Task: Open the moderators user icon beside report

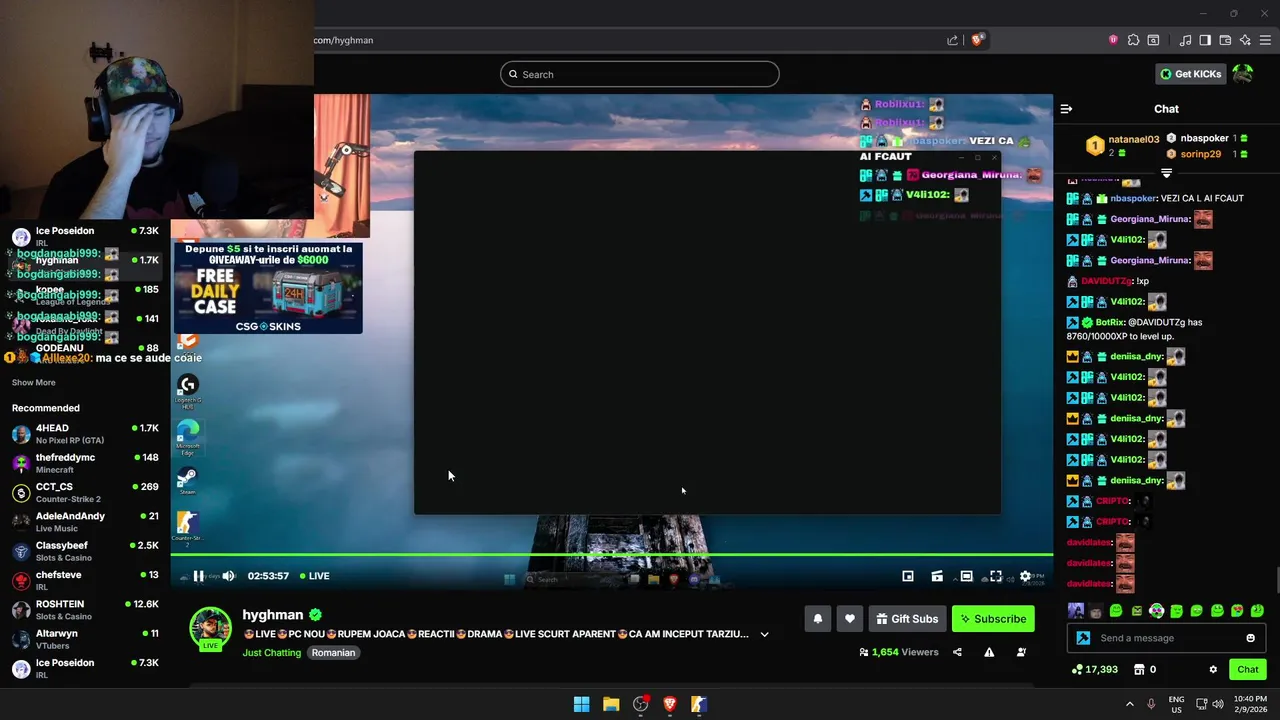Action: coord(1021,652)
